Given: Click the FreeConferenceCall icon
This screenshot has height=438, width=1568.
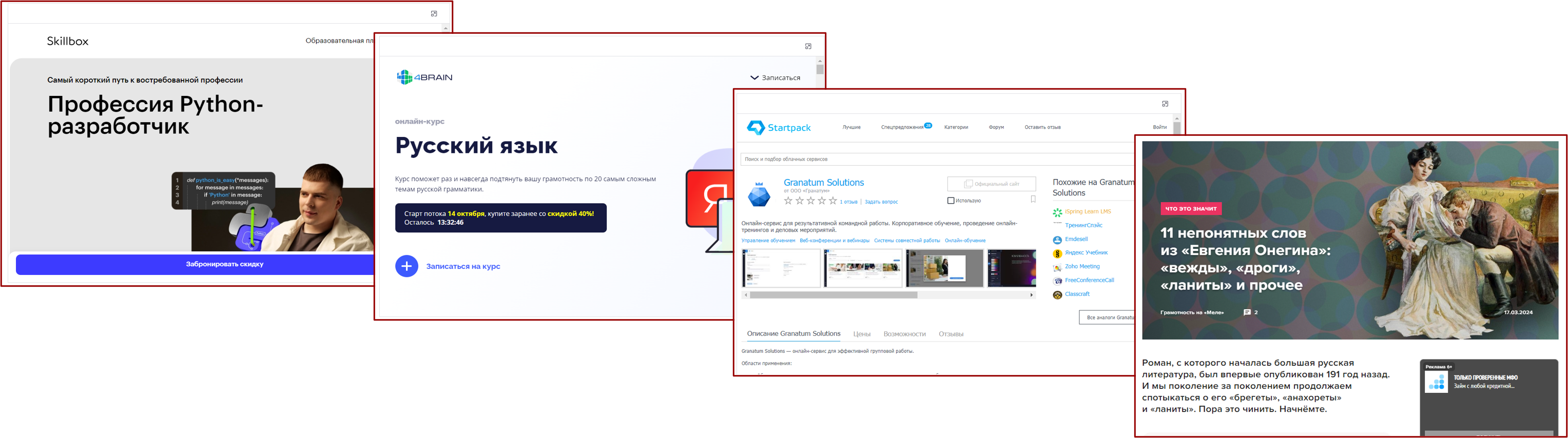Looking at the screenshot, I should point(1057,281).
